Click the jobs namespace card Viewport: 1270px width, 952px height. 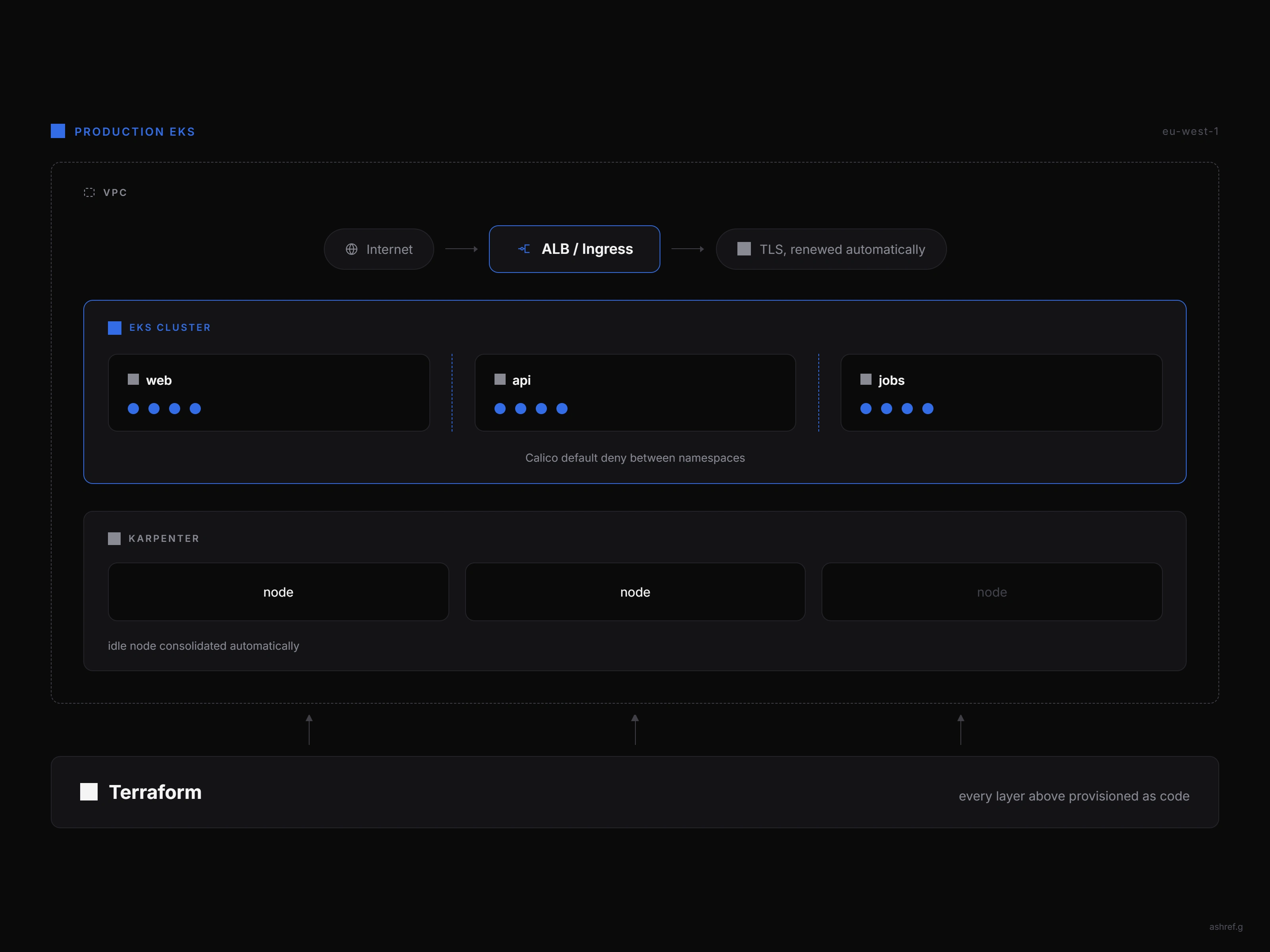pos(1001,393)
